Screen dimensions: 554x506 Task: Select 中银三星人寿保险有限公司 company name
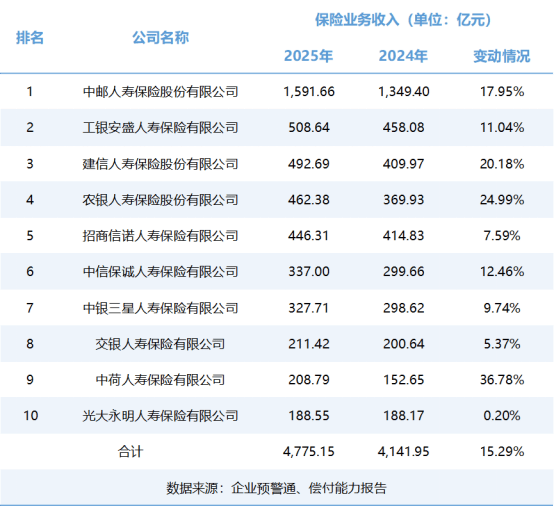[x=160, y=308]
